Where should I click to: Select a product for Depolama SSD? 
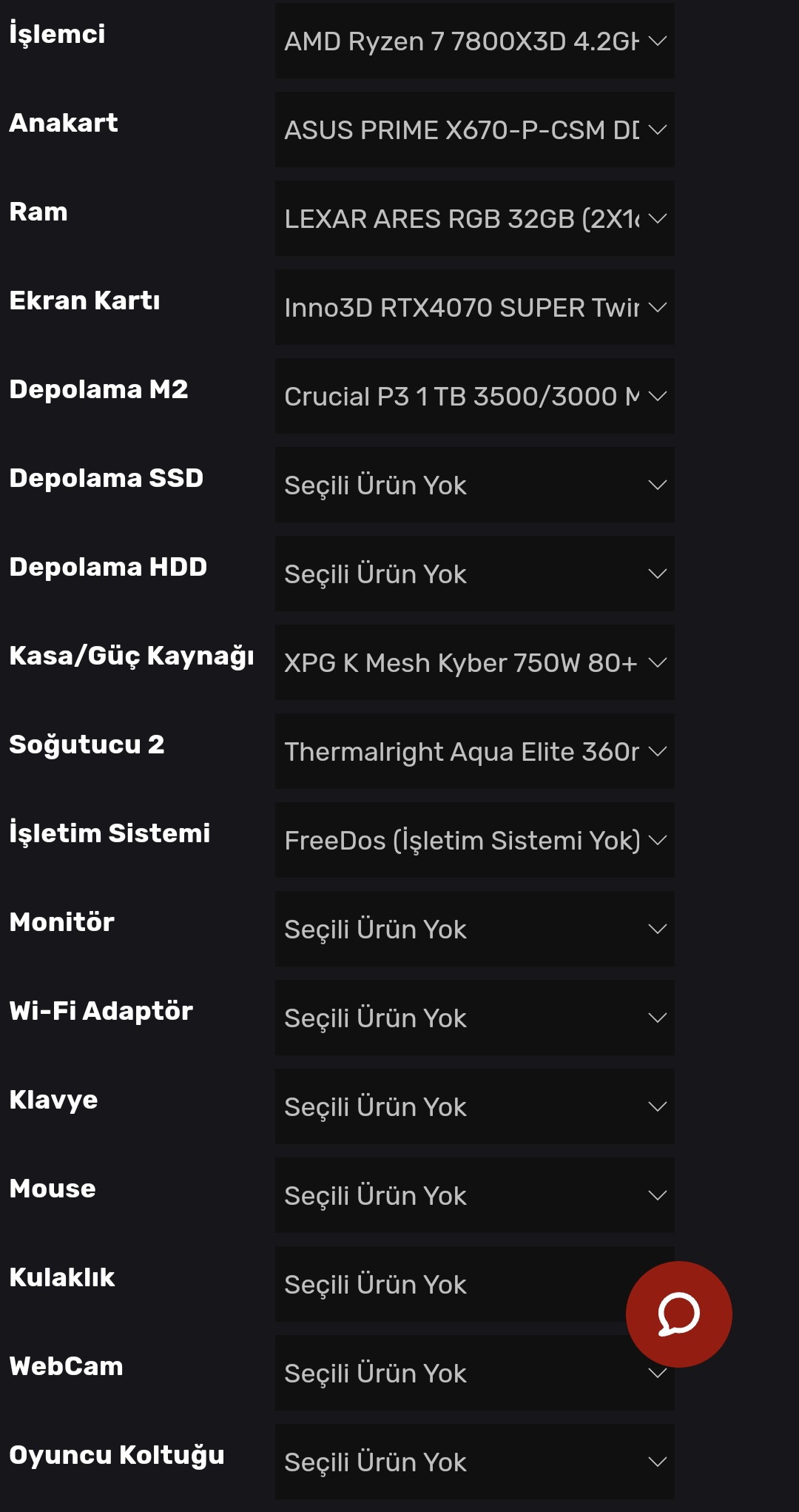[473, 485]
